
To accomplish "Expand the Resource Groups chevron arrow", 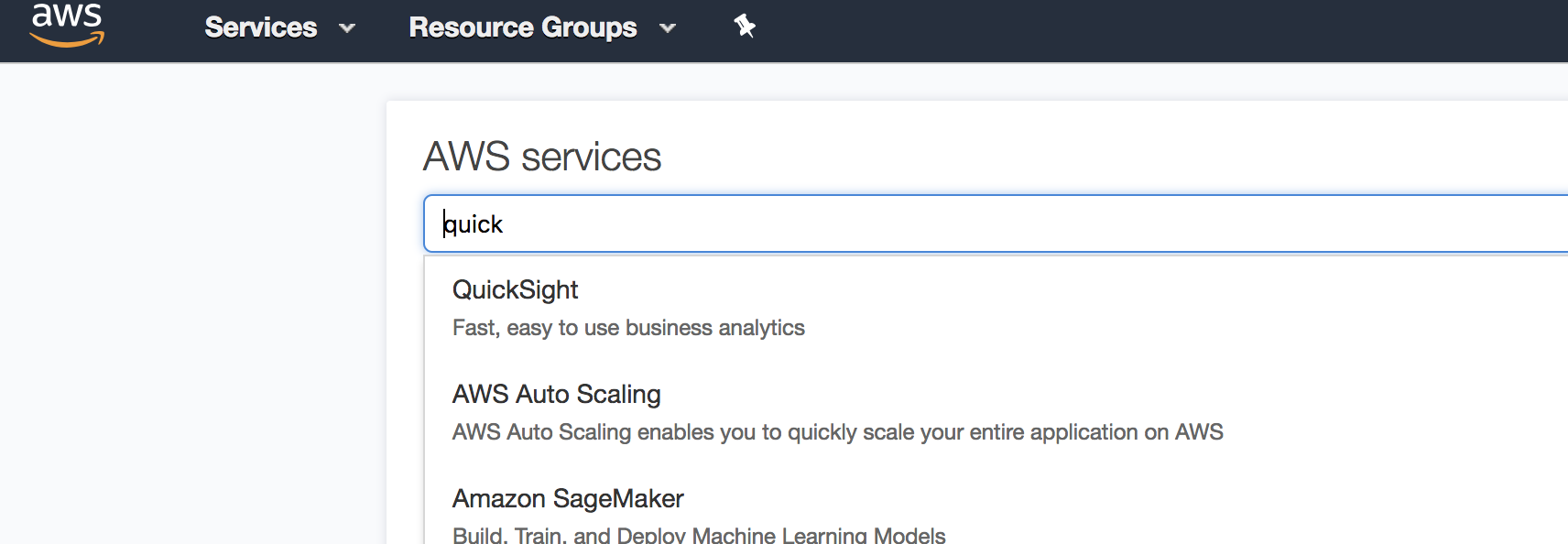I will (x=668, y=28).
